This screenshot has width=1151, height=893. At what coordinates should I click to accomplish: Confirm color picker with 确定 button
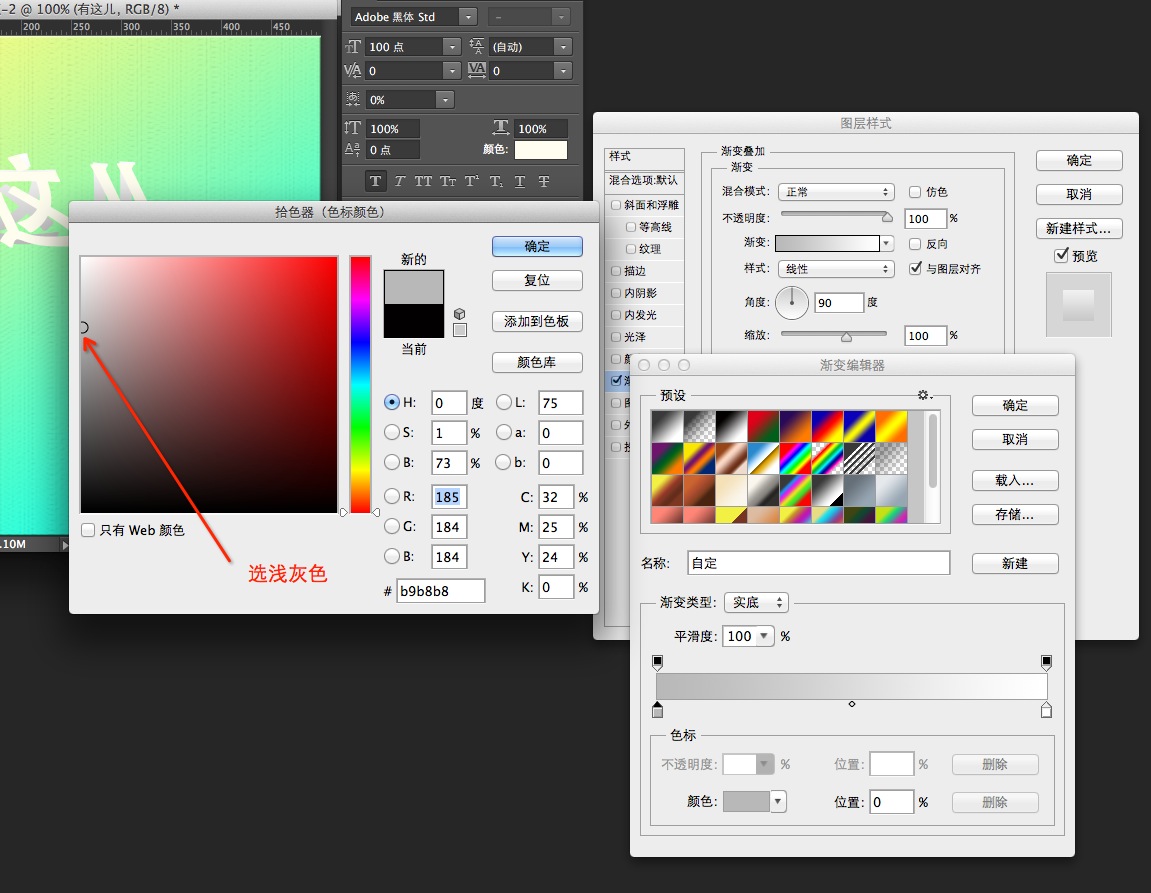[x=537, y=247]
